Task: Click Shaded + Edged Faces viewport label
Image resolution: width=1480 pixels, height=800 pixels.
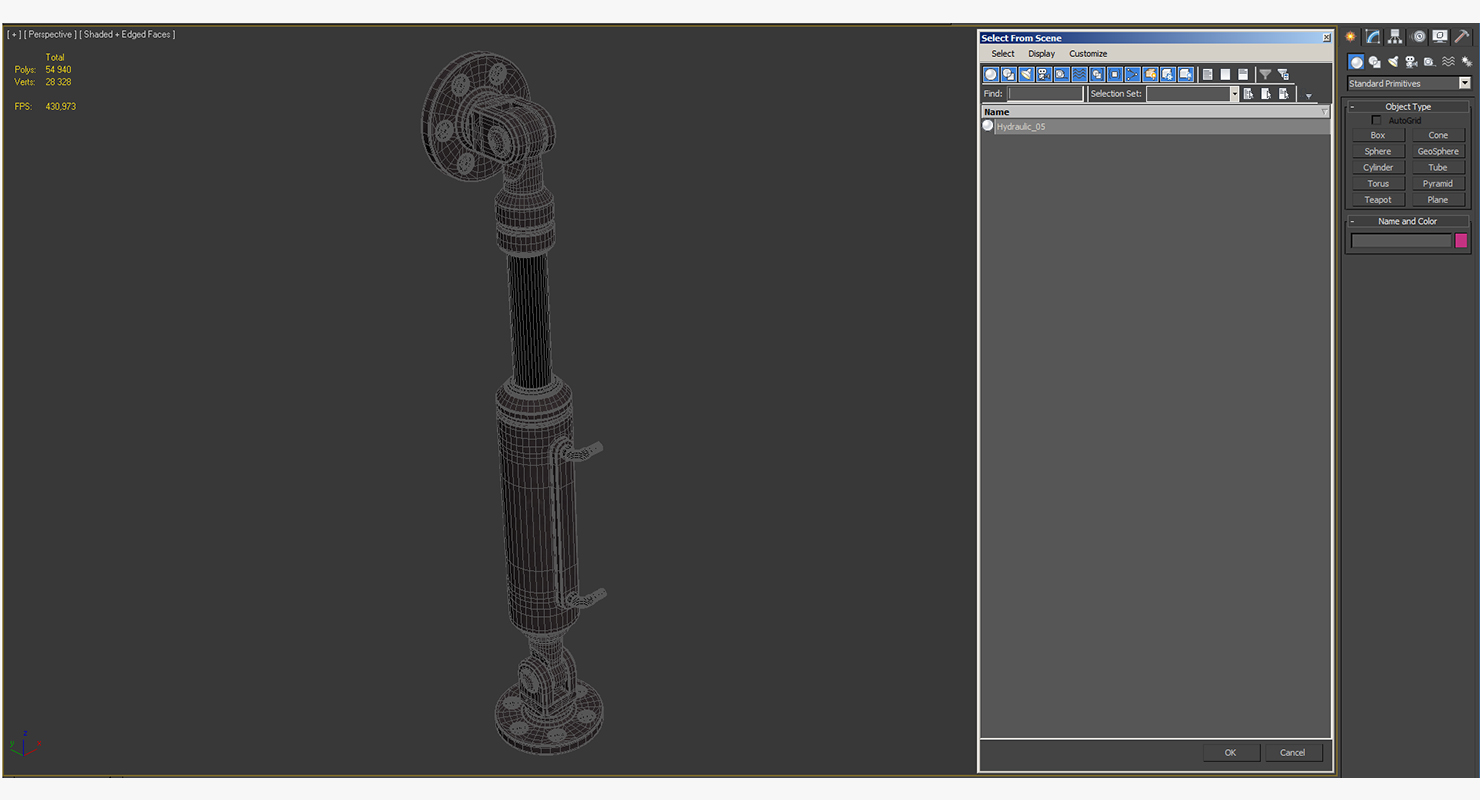Action: pos(127,34)
